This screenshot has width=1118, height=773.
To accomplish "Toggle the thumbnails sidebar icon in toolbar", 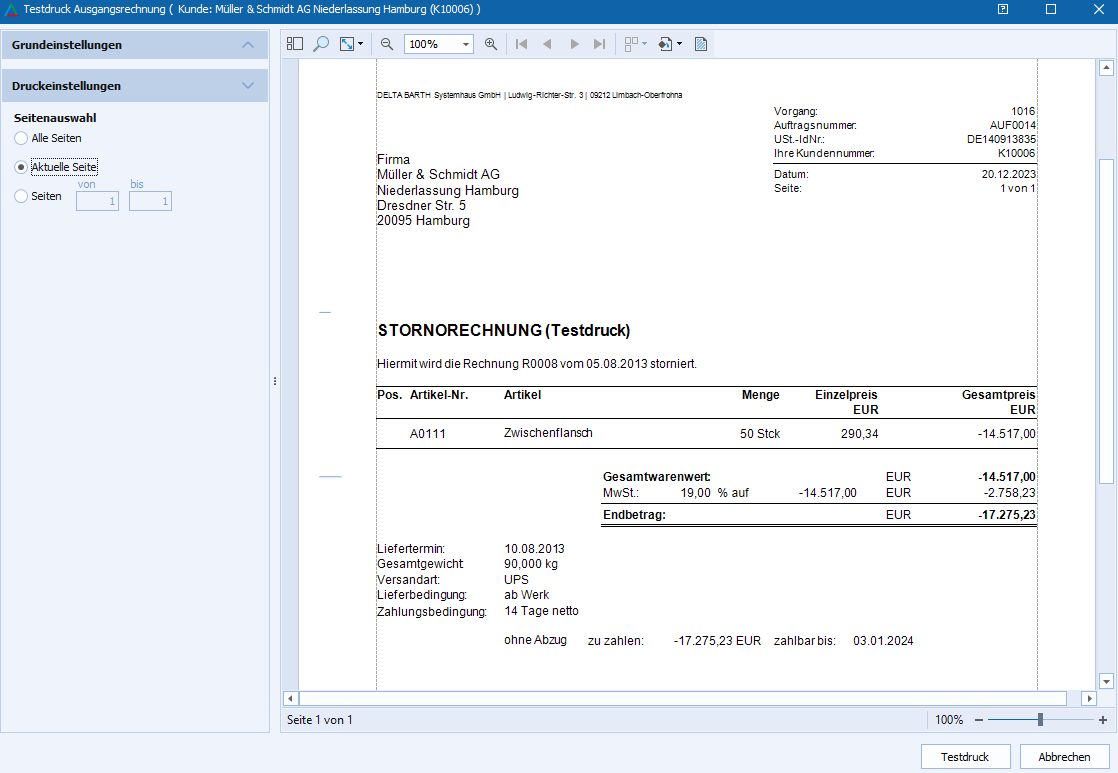I will (294, 44).
